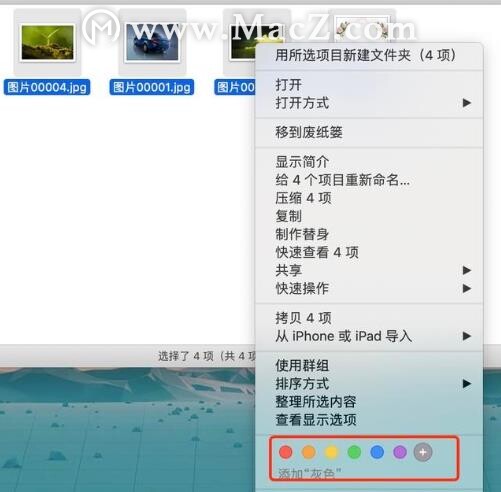501x492 pixels.
Task: Apply the purple tag color
Action: pyautogui.click(x=400, y=452)
